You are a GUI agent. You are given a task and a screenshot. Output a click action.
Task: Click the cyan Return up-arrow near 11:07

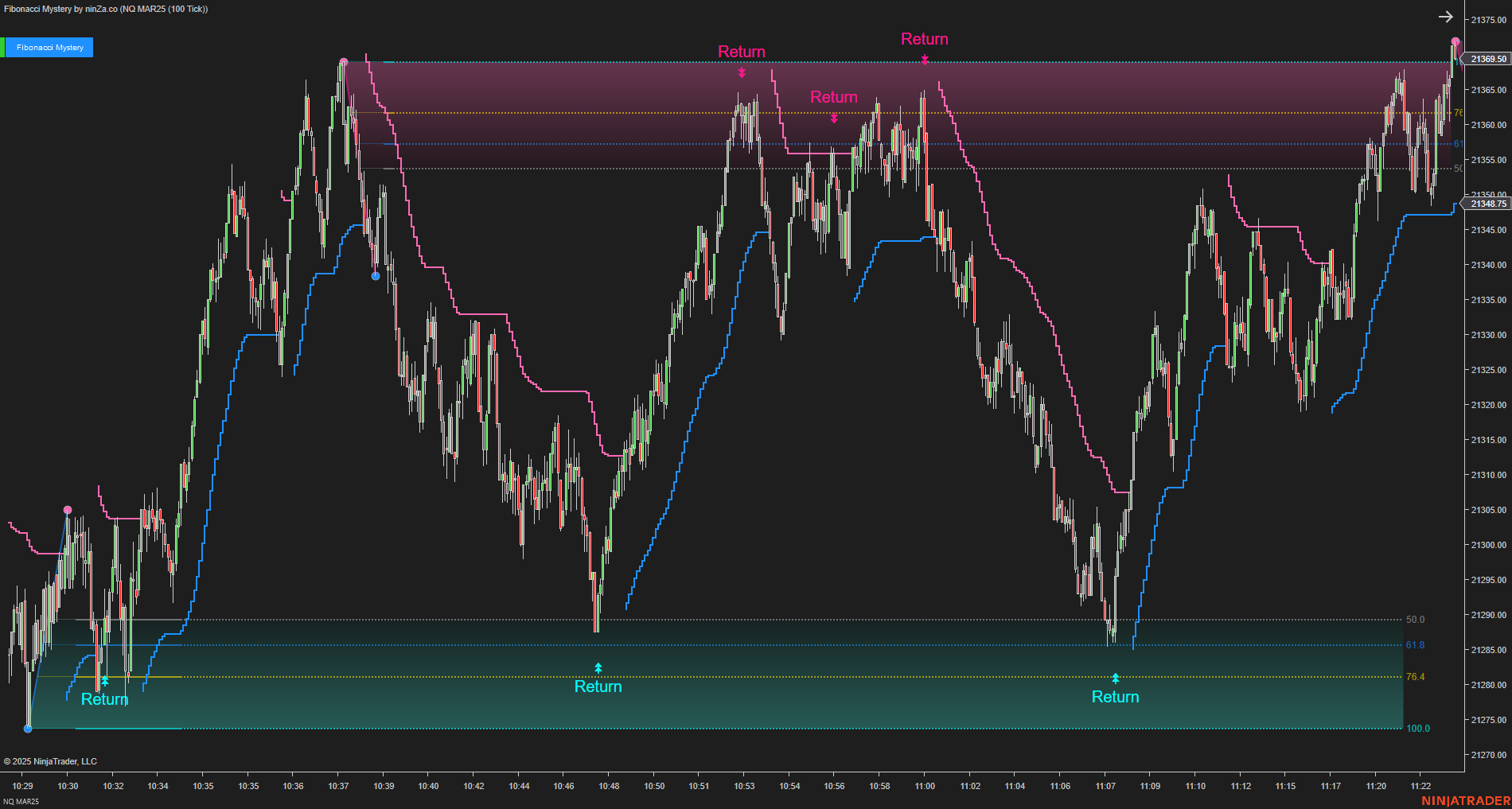[x=1116, y=678]
